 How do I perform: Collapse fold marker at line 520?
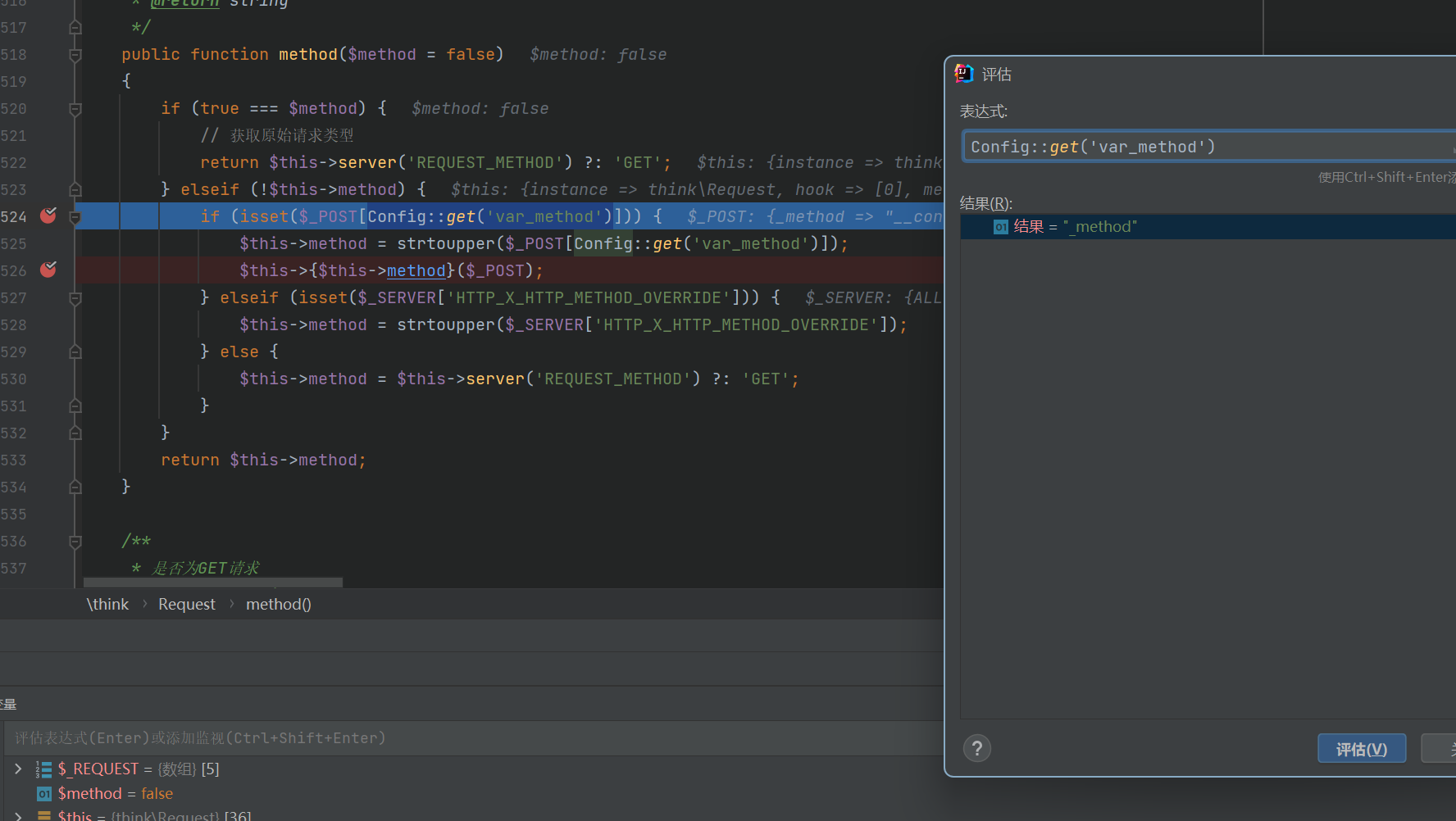coord(75,109)
